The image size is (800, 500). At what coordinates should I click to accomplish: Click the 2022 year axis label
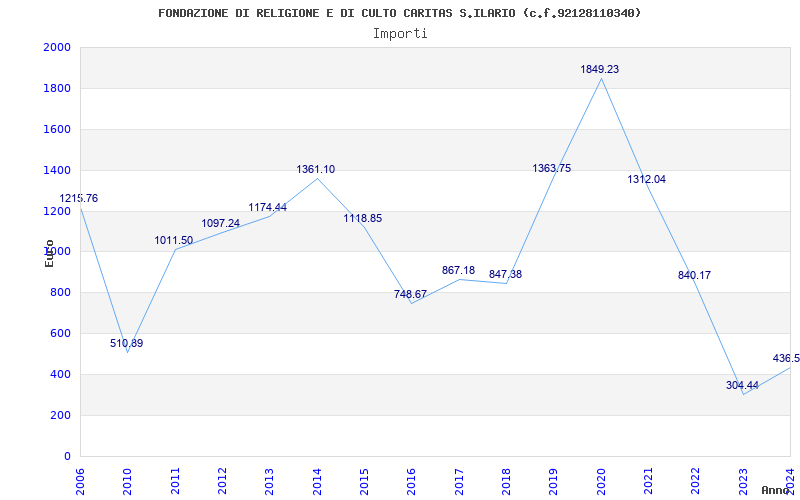(x=696, y=481)
